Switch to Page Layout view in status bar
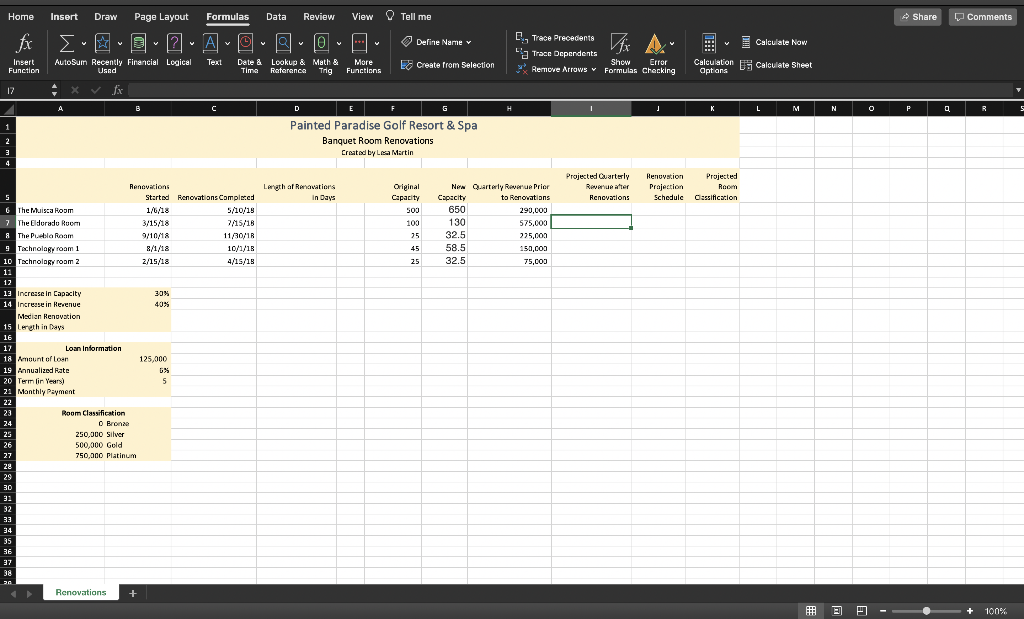Image resolution: width=1024 pixels, height=619 pixels. pyautogui.click(x=836, y=610)
